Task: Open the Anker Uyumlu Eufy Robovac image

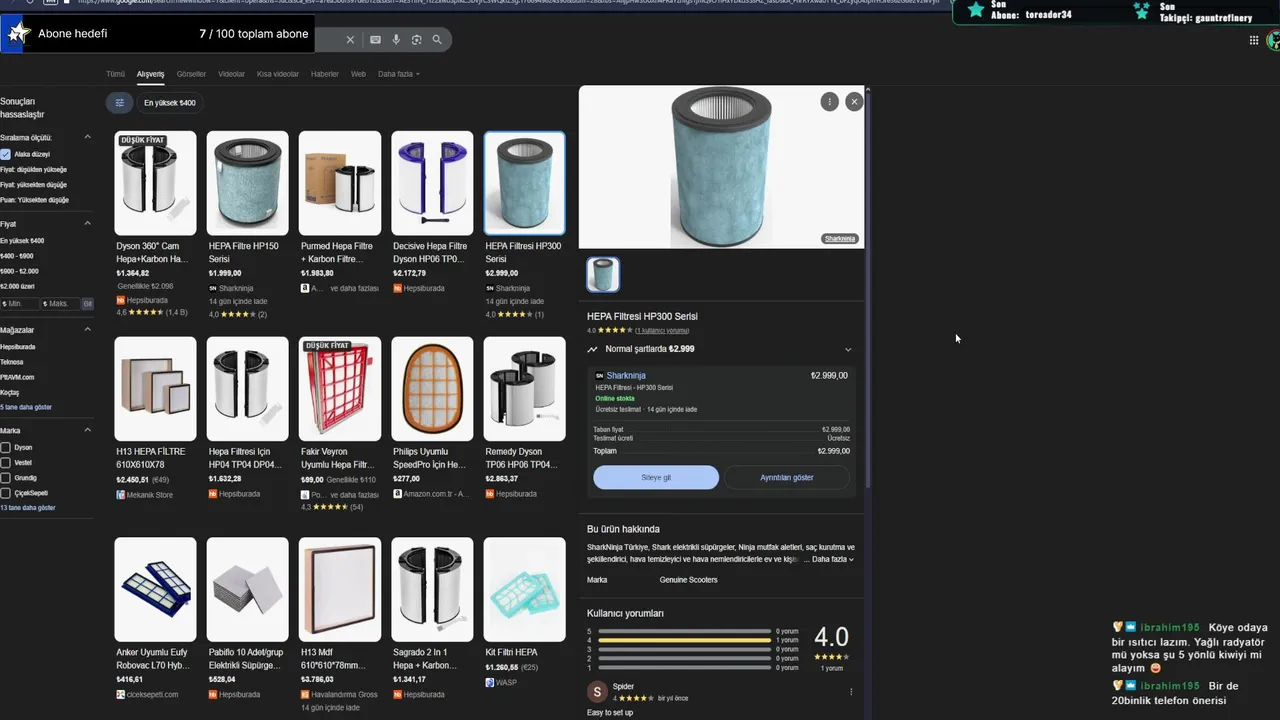Action: [155, 590]
